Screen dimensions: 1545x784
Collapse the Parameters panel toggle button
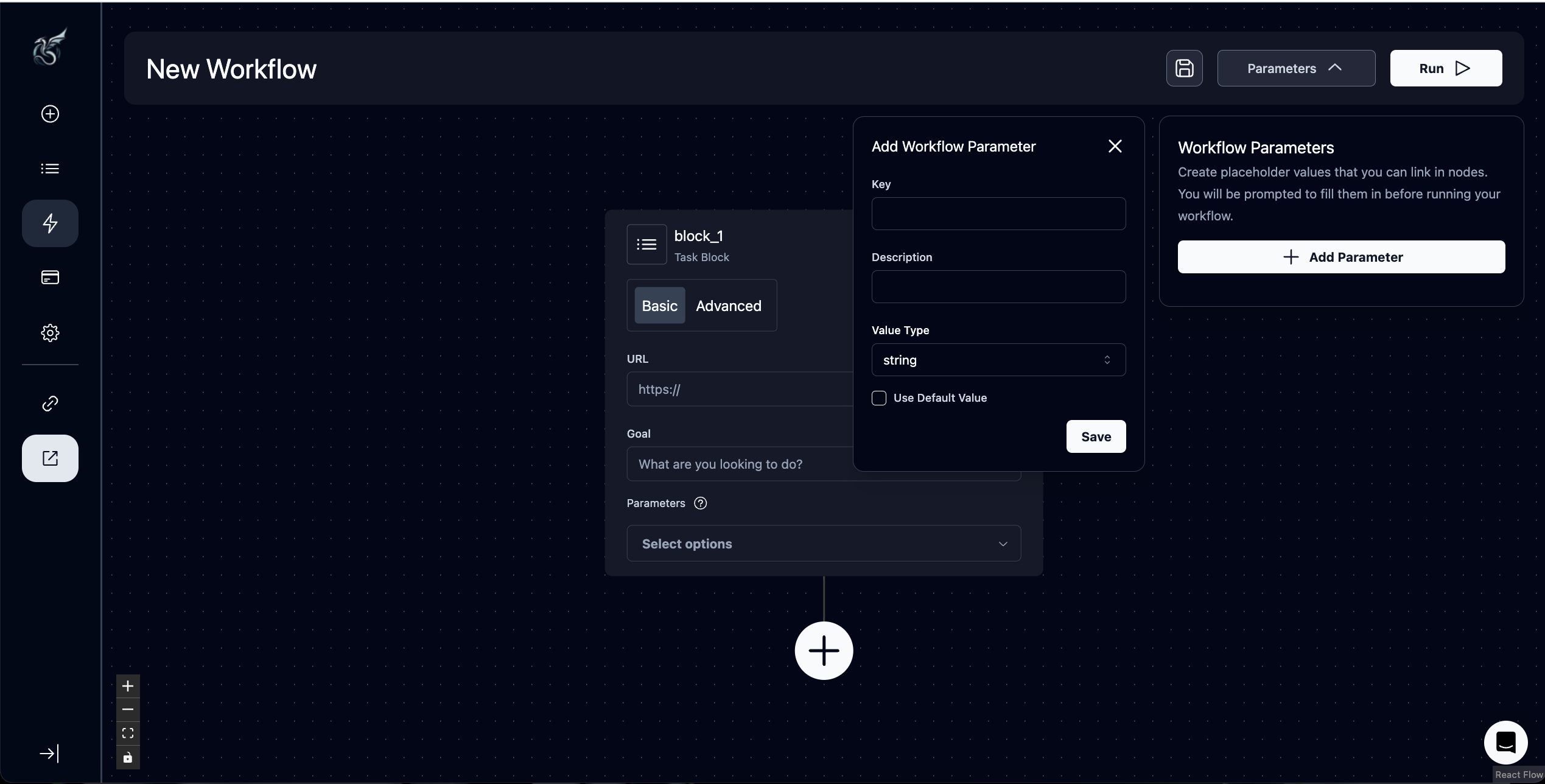[1295, 68]
